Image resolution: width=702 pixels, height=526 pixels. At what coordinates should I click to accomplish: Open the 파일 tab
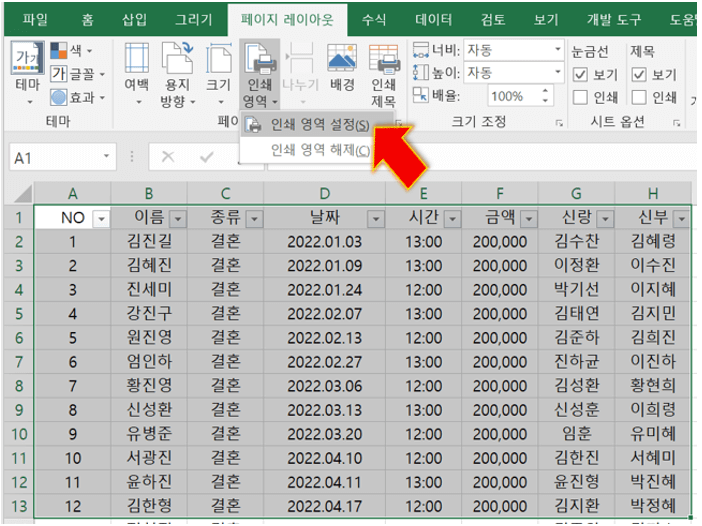[x=35, y=20]
